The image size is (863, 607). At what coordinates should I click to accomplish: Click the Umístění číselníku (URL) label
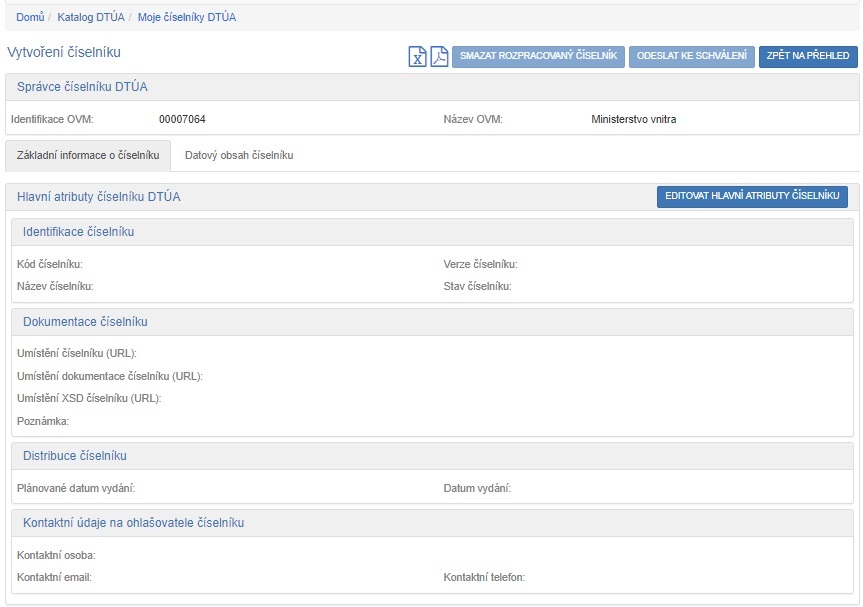click(x=77, y=353)
